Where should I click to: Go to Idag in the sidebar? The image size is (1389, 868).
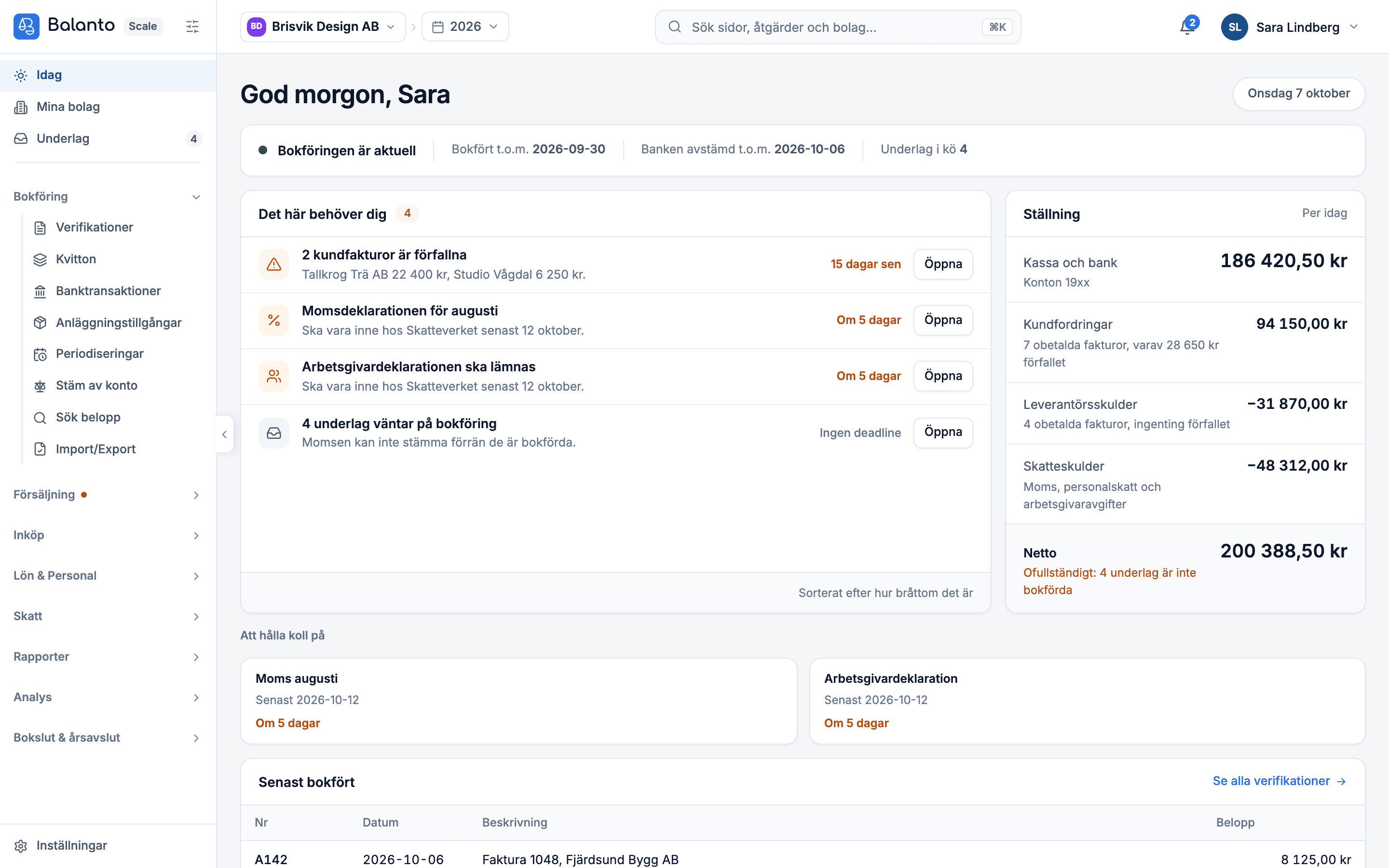108,75
